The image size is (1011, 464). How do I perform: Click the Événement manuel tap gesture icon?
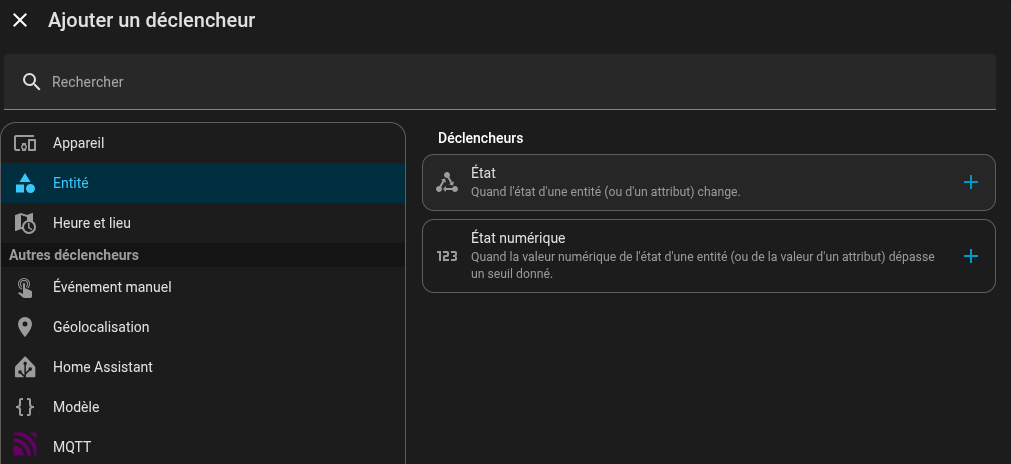coord(25,287)
